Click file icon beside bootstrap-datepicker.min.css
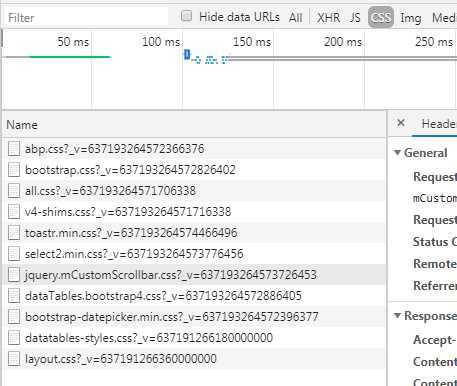The width and height of the screenshot is (457, 386). (x=14, y=317)
